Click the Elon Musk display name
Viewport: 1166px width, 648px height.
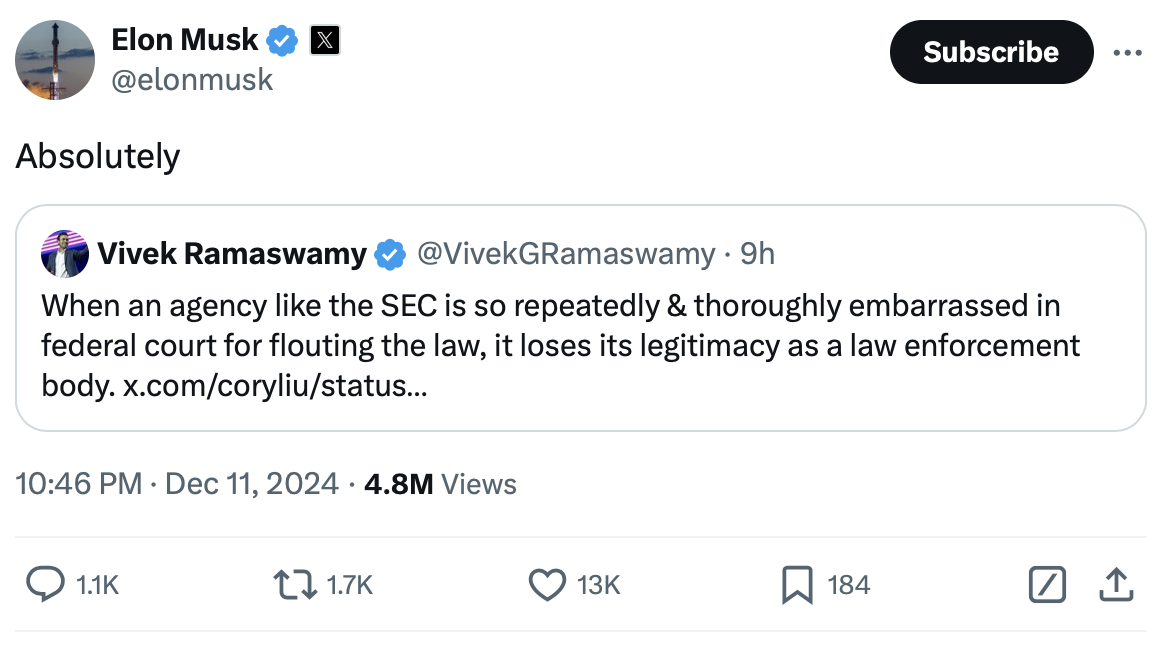pyautogui.click(x=185, y=40)
